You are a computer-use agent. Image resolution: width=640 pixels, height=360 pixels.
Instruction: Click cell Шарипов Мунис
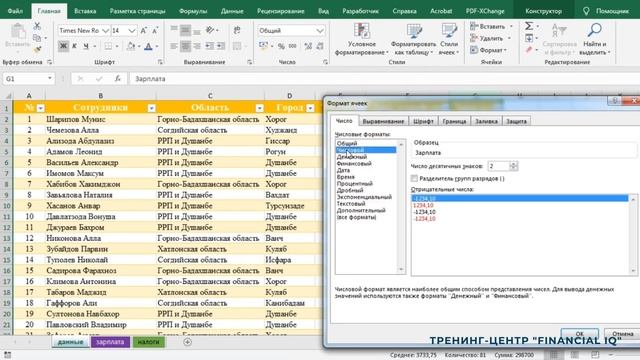(100, 119)
